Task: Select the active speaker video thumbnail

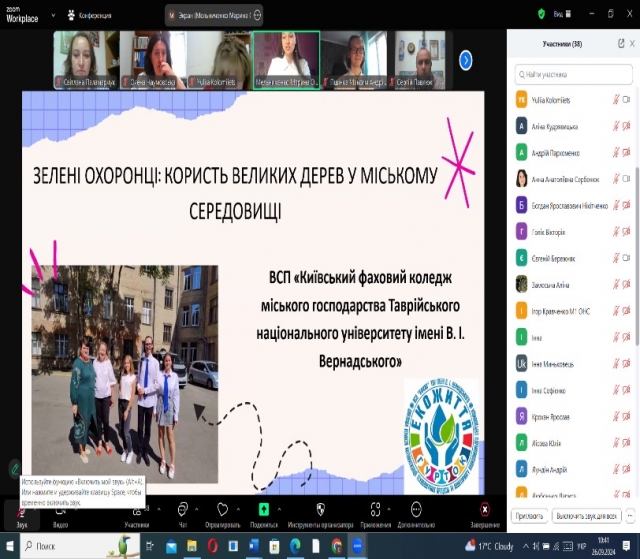Action: pos(286,59)
